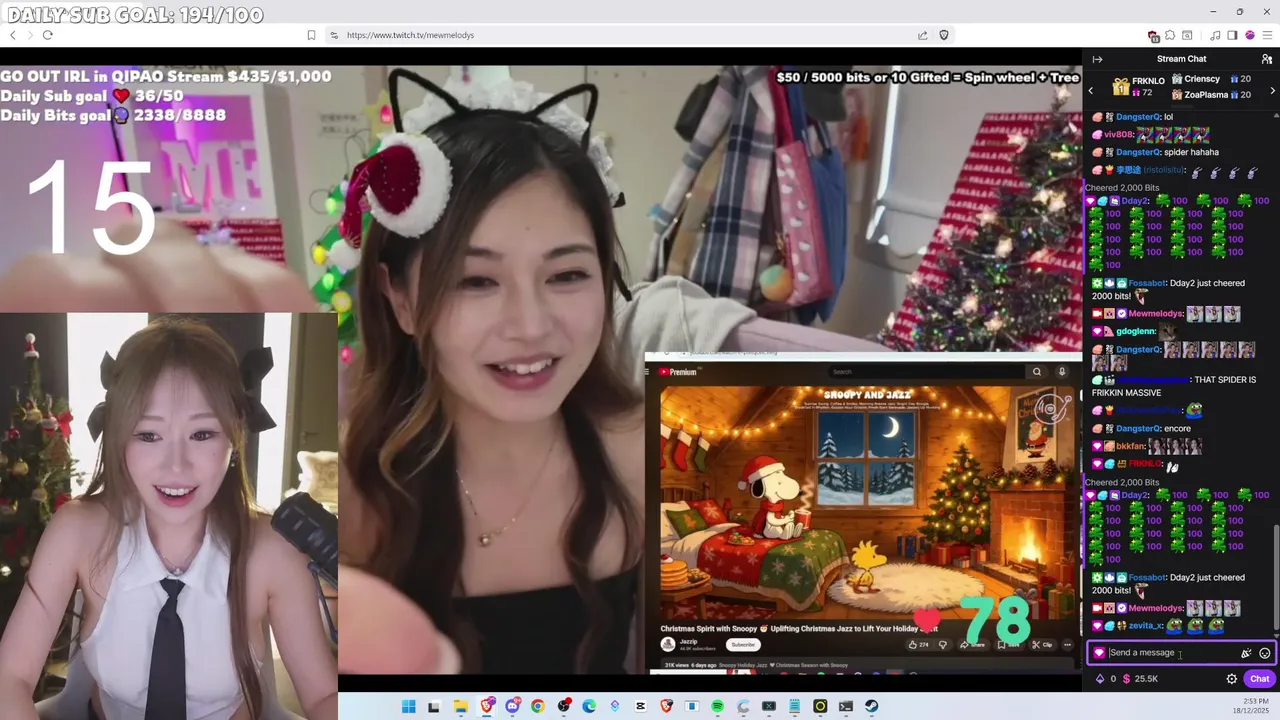Image resolution: width=1280 pixels, height=720 pixels.
Task: Open channel points balance showing 25.5K
Action: (1140, 679)
